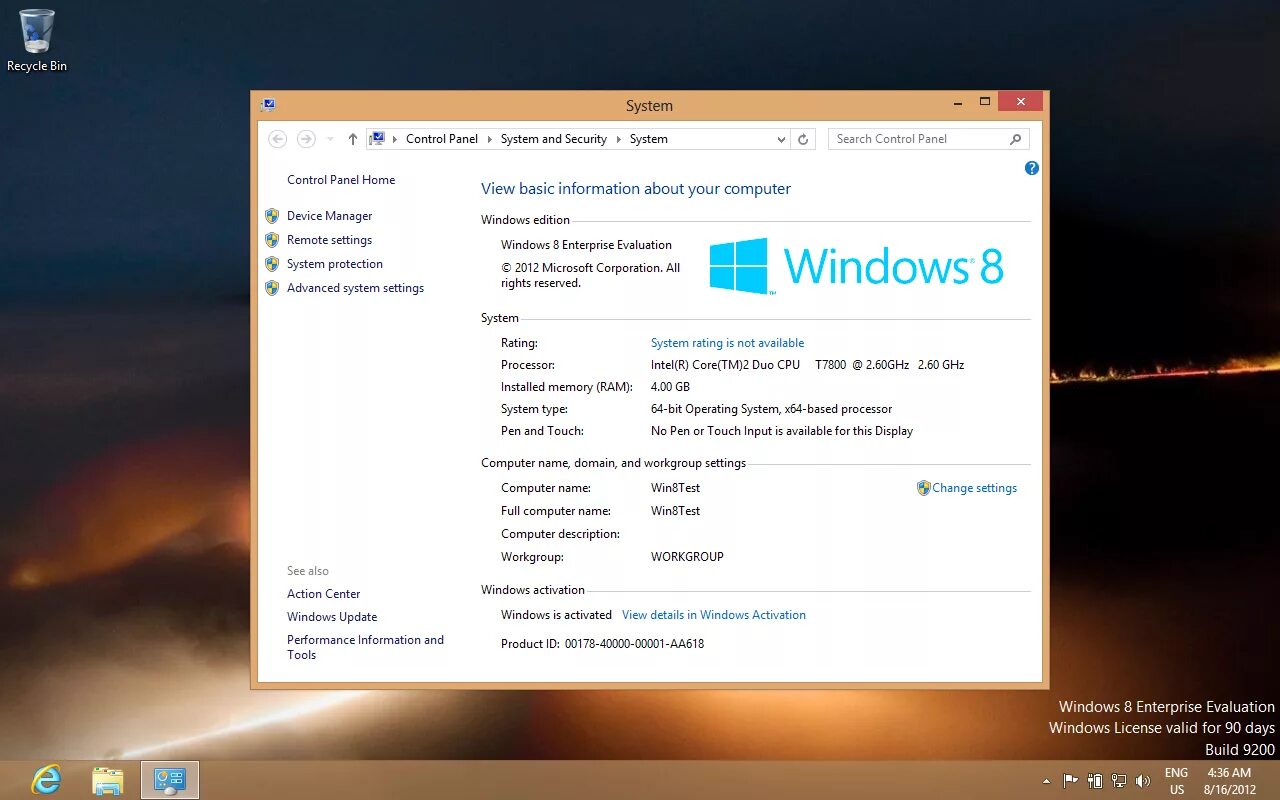Open recent locations dropdown arrow
This screenshot has height=800, width=1280.
click(330, 139)
